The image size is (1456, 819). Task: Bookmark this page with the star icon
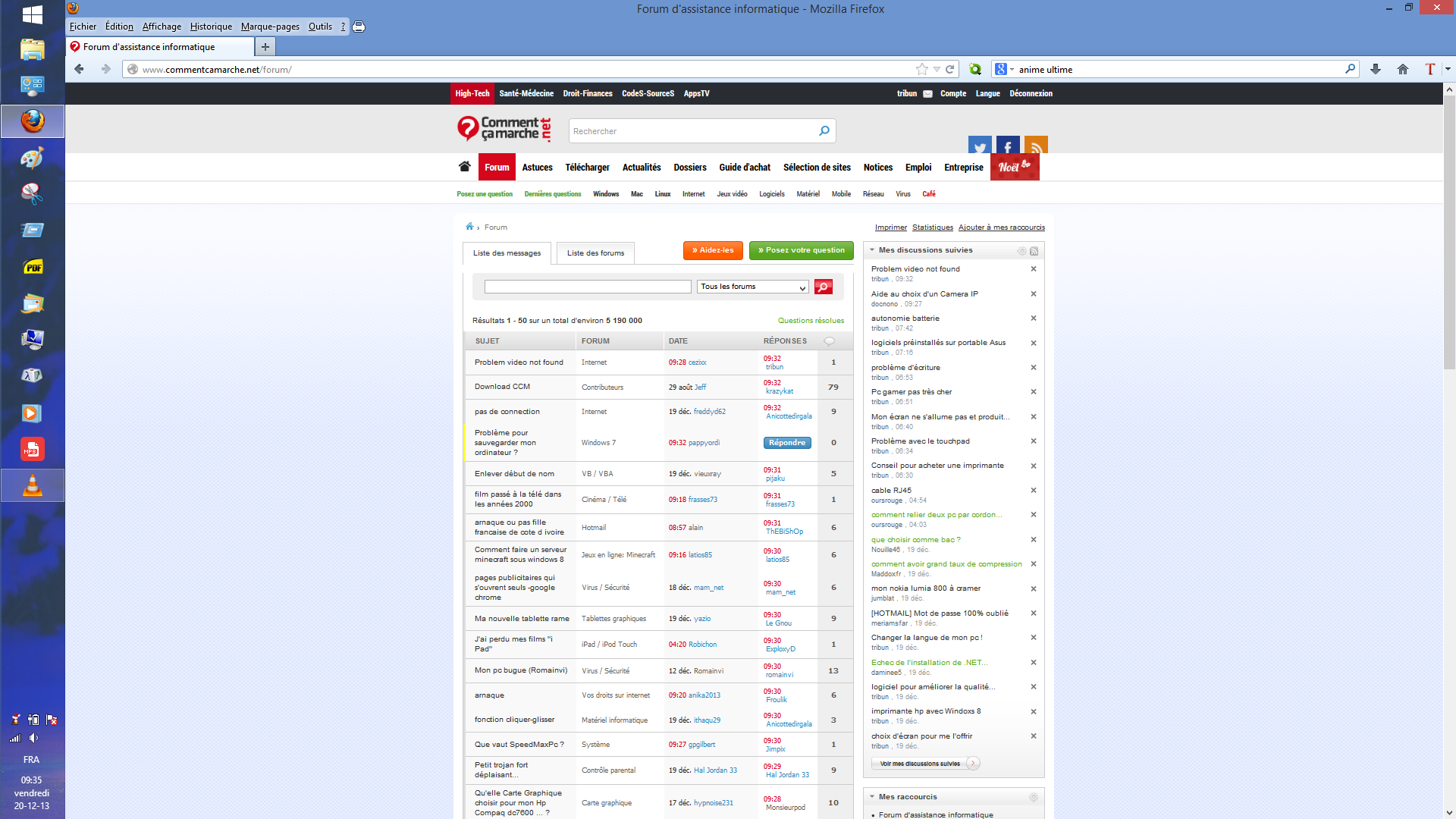tap(921, 69)
